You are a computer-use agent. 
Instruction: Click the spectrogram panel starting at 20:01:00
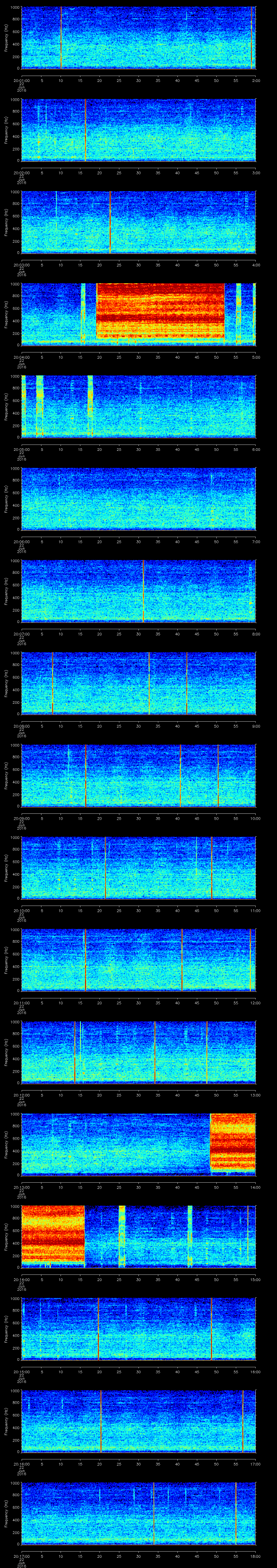138,38
